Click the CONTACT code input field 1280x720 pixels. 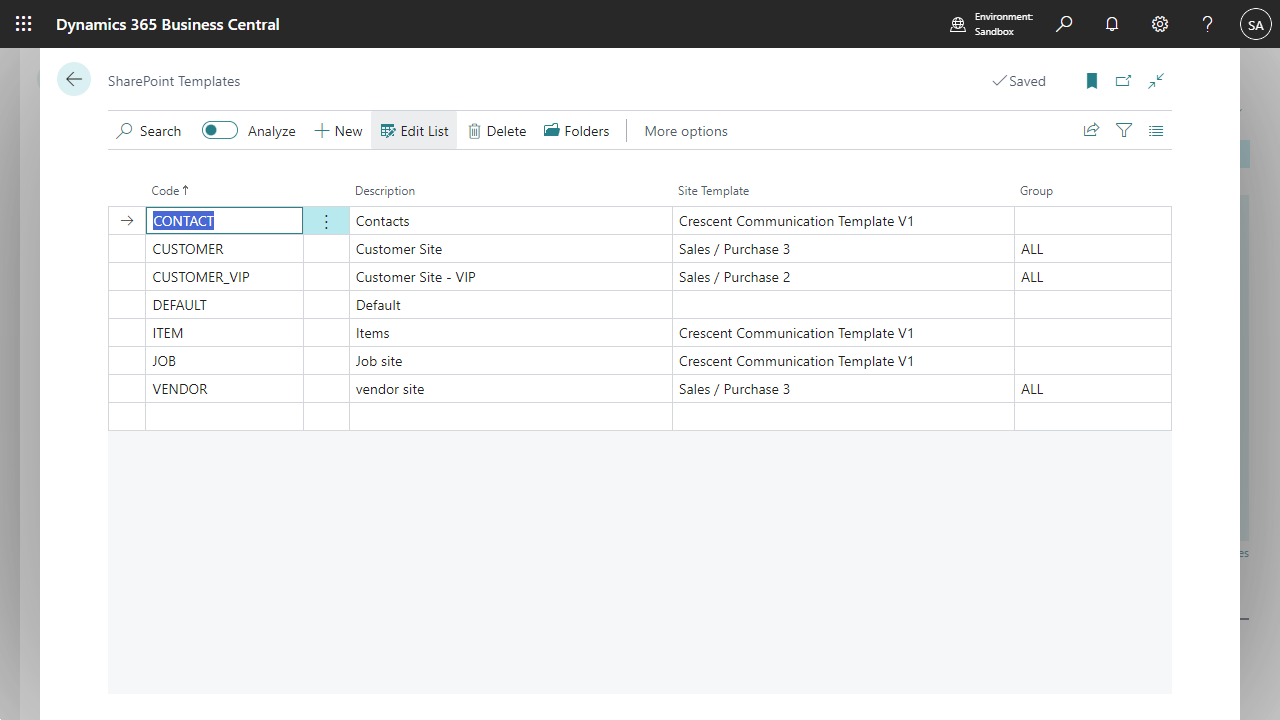[224, 221]
